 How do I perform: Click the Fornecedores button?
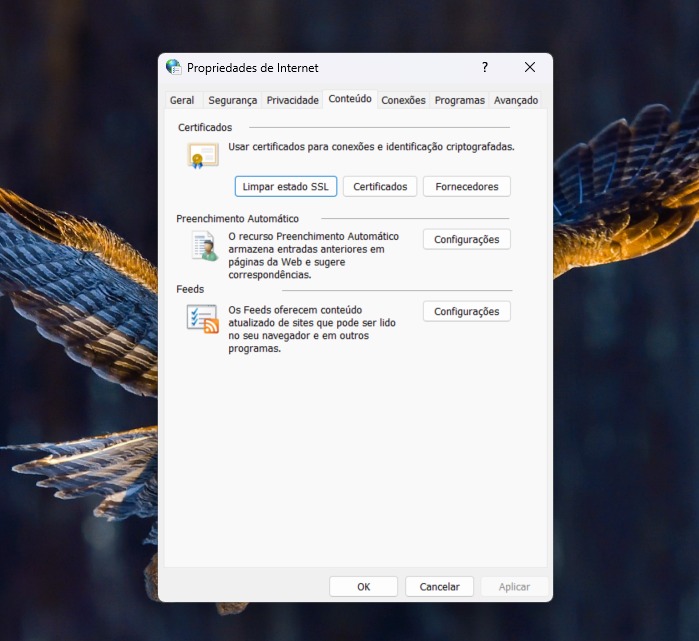coord(467,187)
